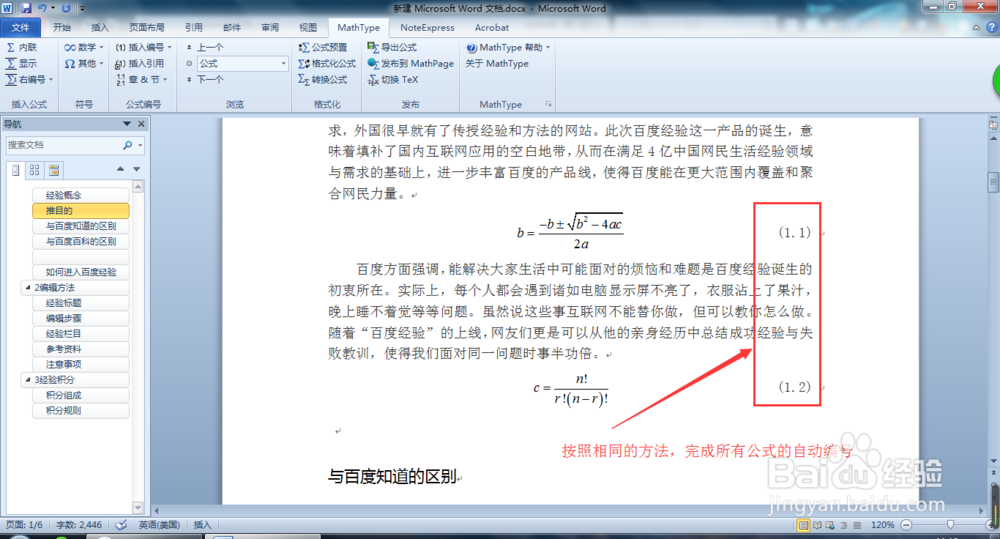Click 格式化公式 format equations
The width and height of the screenshot is (1000, 539).
[327, 63]
